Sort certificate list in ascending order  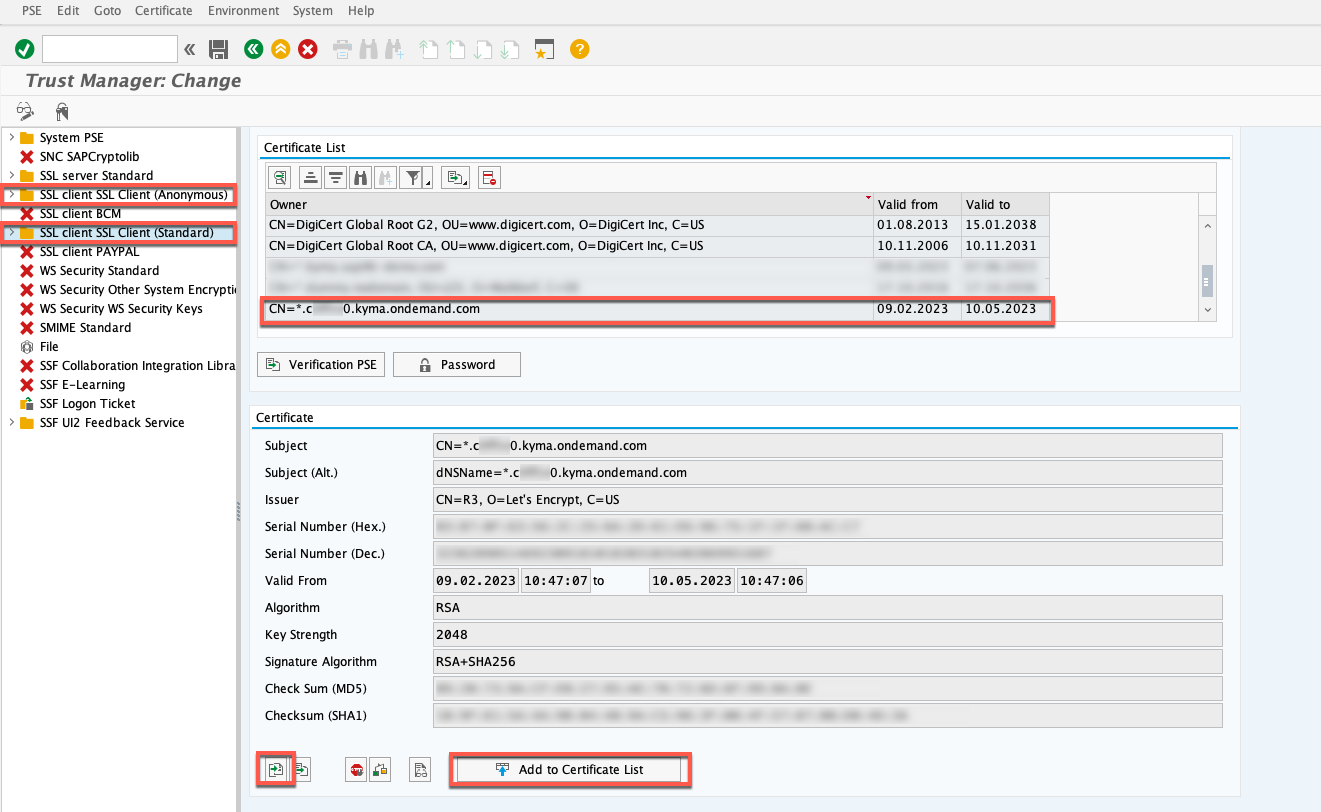[312, 178]
